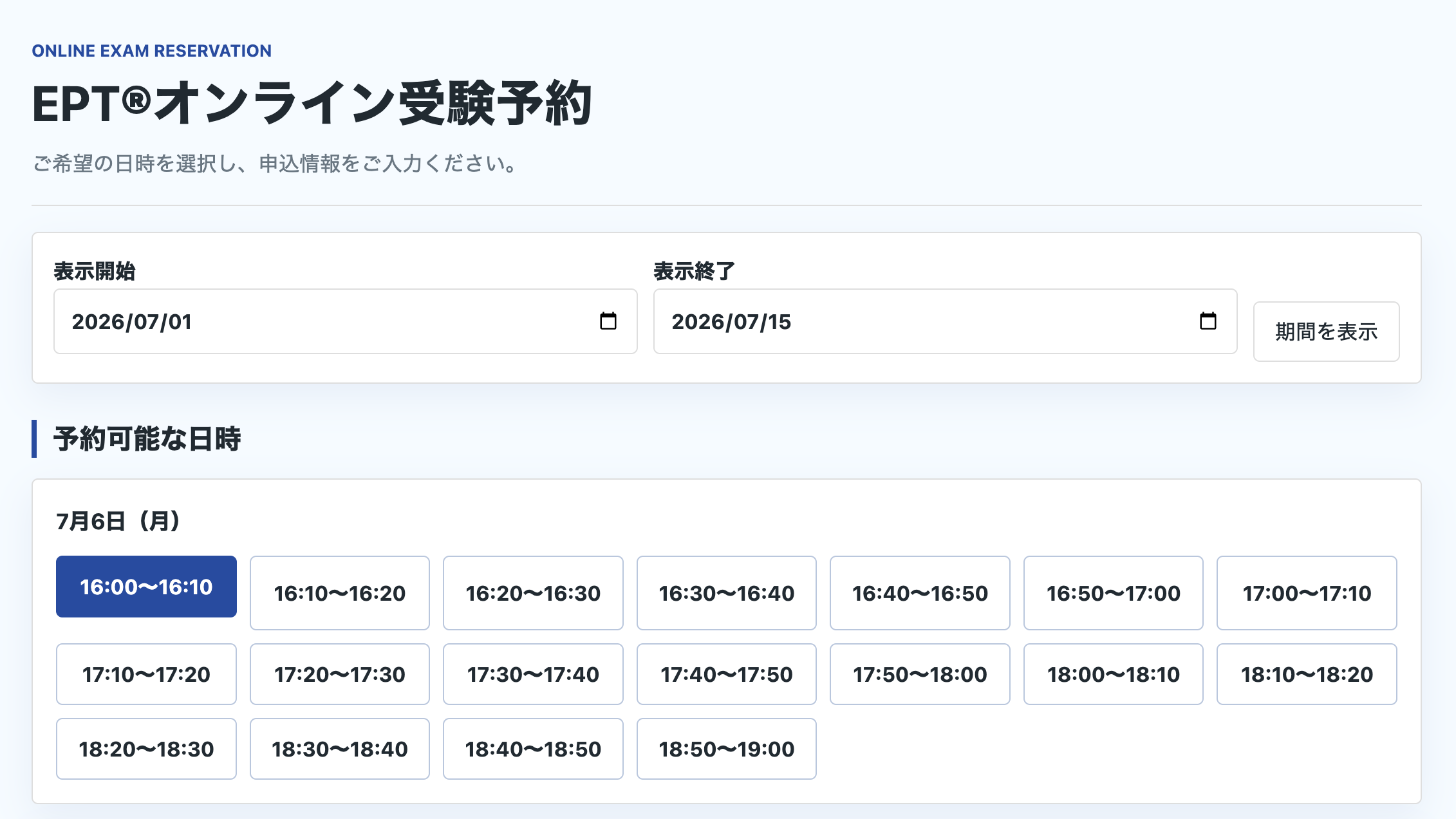Image resolution: width=1456 pixels, height=819 pixels.
Task: Choose the 18:10〜18:20 time slot
Action: (1307, 674)
